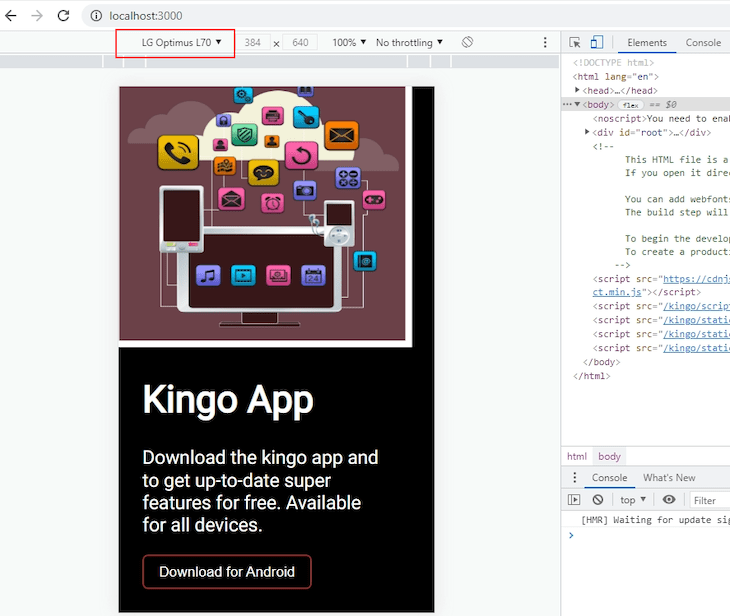Open the LG Optimus L70 device dropdown
This screenshot has width=730, height=616.
181,42
